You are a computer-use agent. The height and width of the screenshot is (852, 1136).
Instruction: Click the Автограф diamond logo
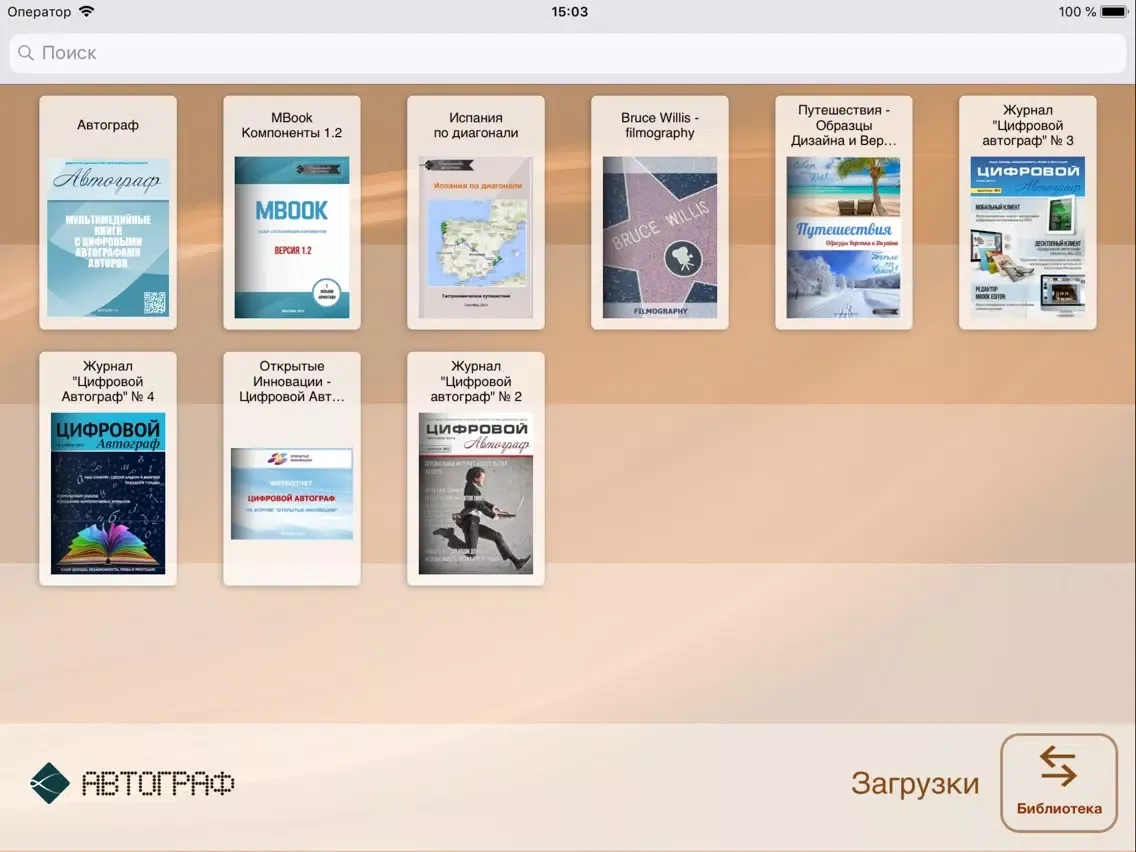pyautogui.click(x=49, y=783)
